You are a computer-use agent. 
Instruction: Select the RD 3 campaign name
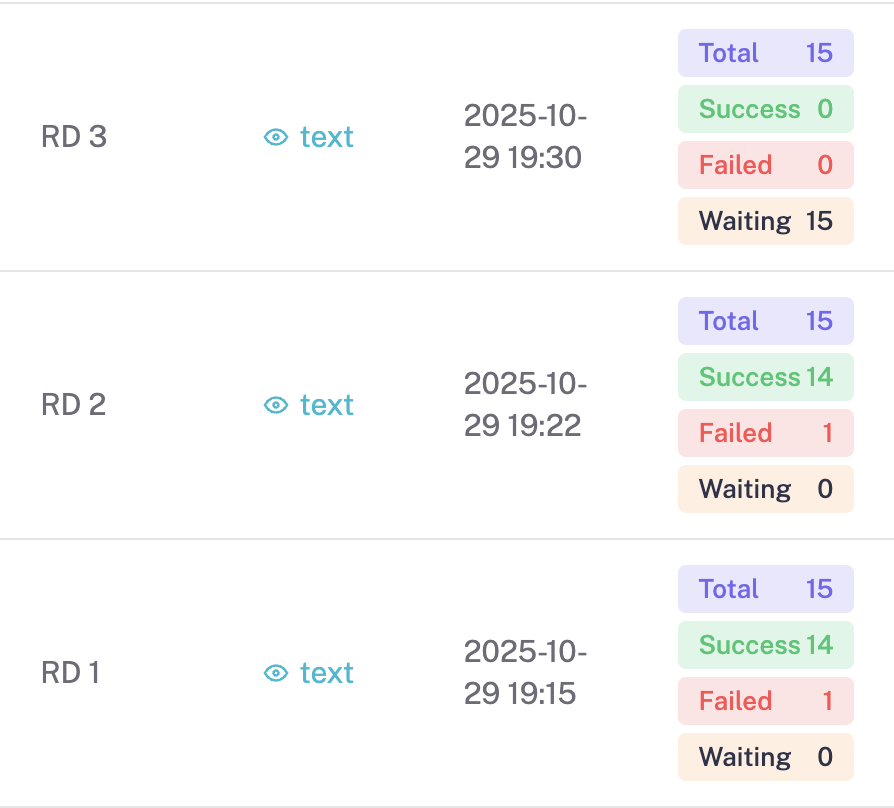coord(74,137)
